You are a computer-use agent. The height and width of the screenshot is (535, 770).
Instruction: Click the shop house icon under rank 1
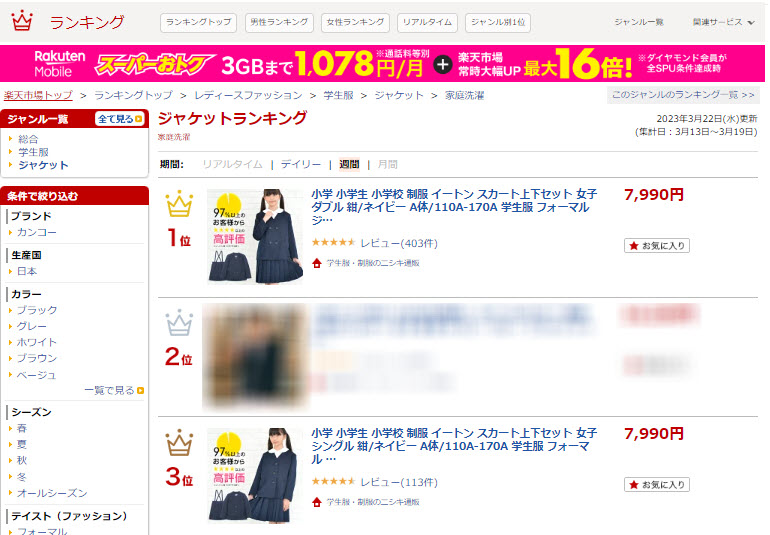click(x=317, y=263)
